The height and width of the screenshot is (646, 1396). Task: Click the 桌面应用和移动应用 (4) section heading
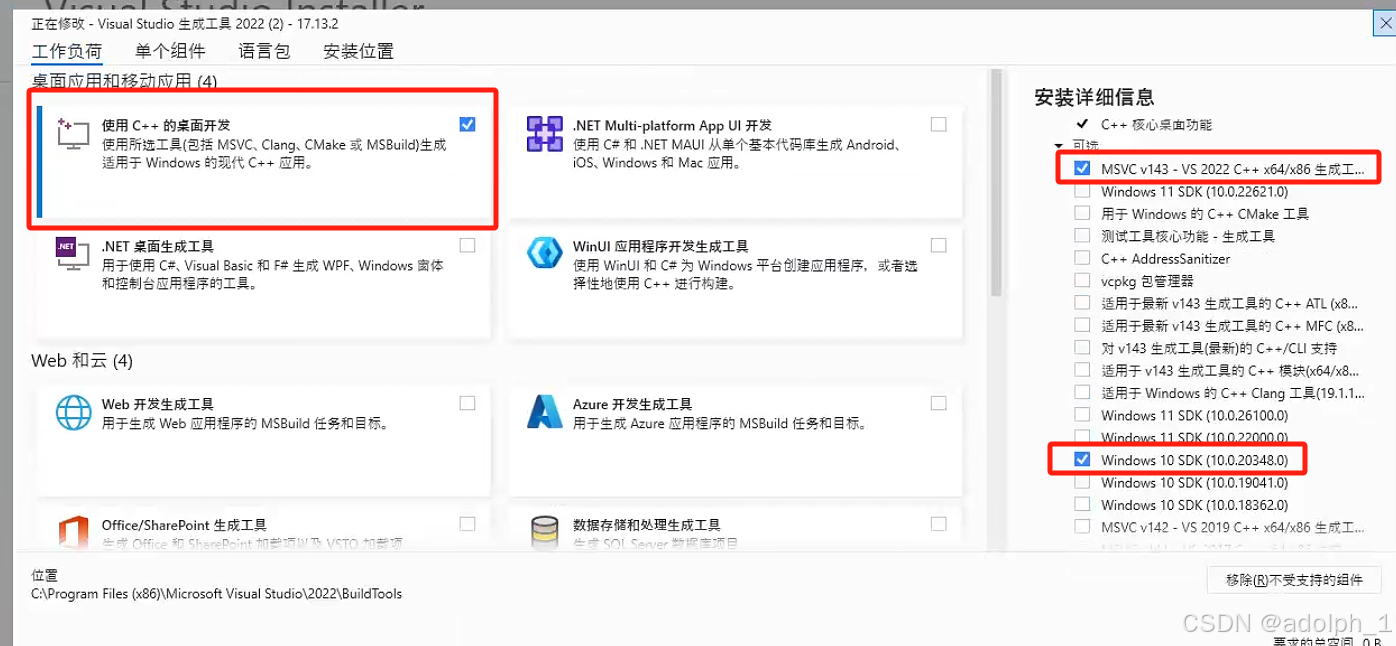pos(124,80)
